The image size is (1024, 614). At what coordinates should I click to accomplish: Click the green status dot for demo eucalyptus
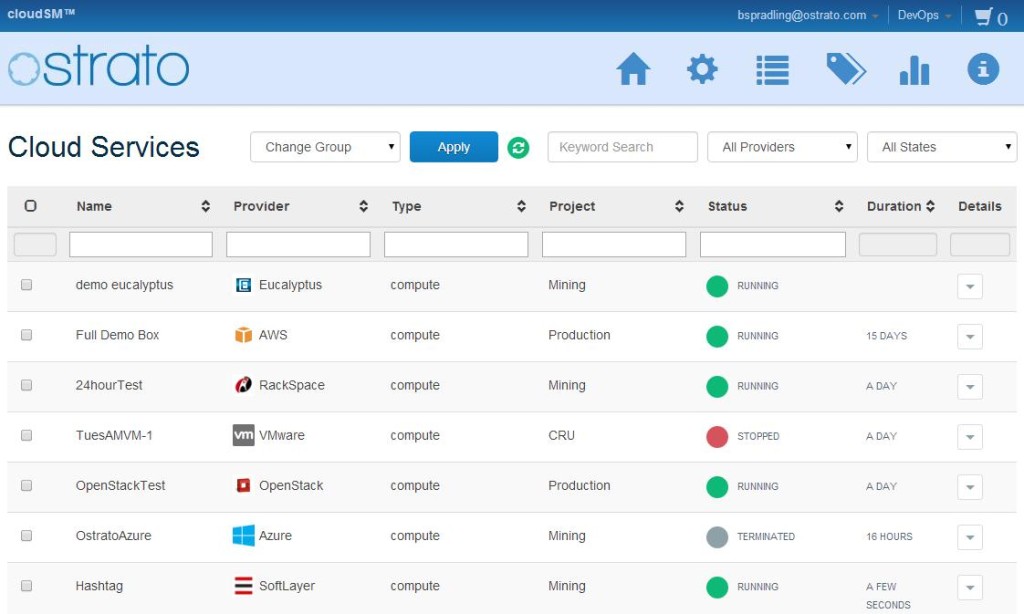pyautogui.click(x=717, y=286)
